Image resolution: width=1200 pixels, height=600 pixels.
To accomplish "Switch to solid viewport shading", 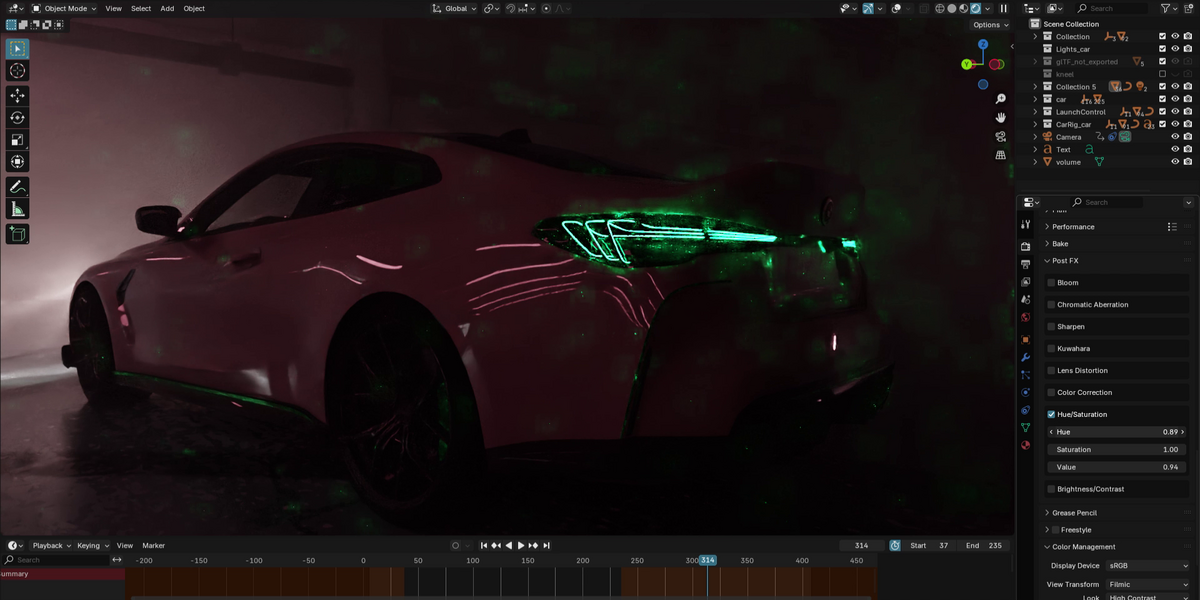I will pos(952,8).
